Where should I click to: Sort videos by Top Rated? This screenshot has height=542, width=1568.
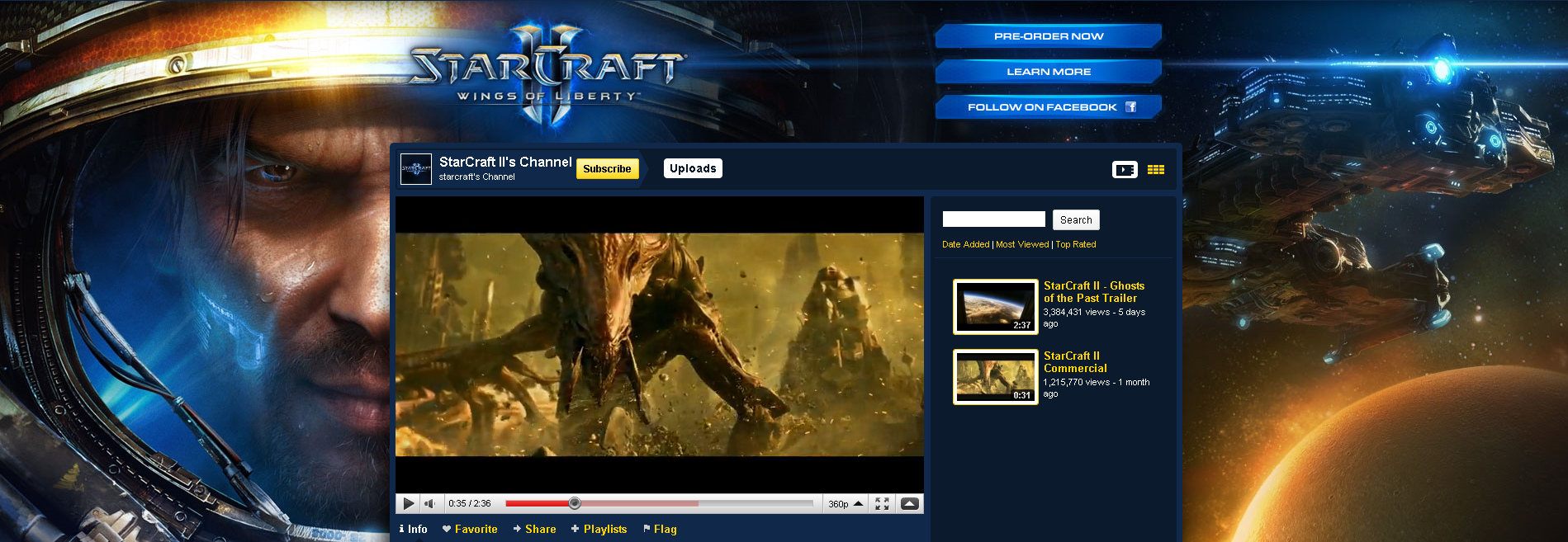pyautogui.click(x=1076, y=244)
